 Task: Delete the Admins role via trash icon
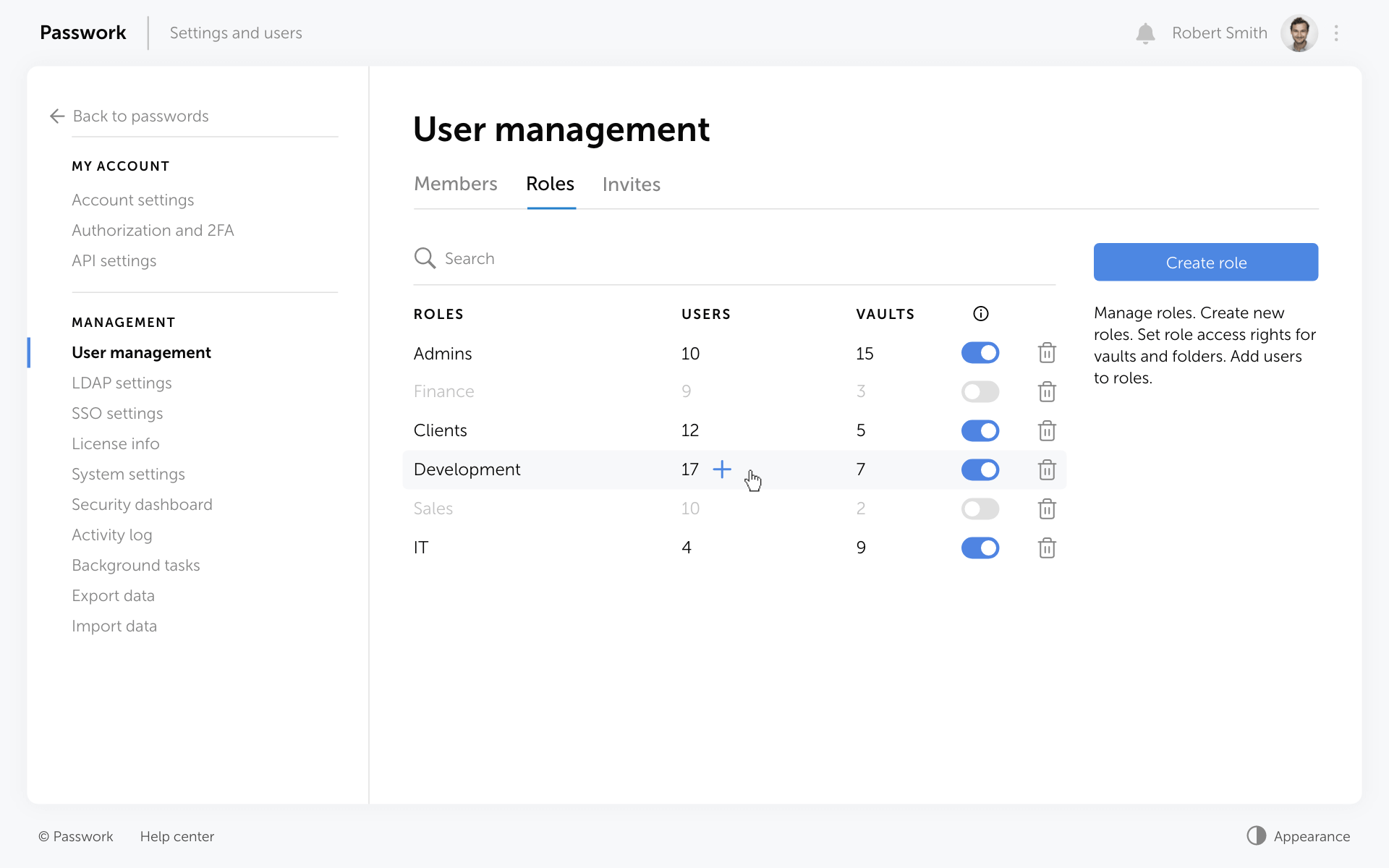1047,353
